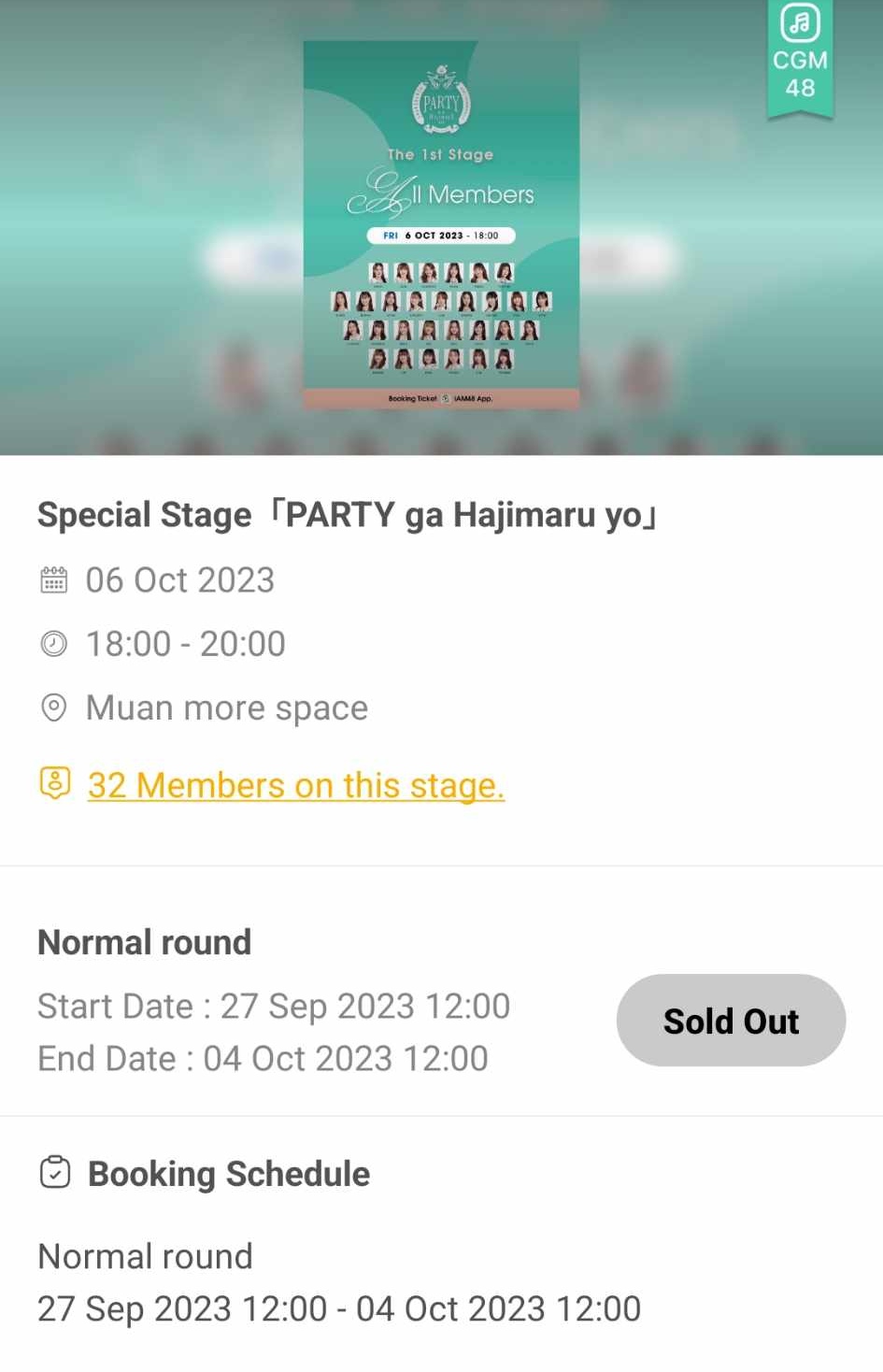
Task: Click the clock icon beside 18:00 - 20:00
Action: pos(54,644)
